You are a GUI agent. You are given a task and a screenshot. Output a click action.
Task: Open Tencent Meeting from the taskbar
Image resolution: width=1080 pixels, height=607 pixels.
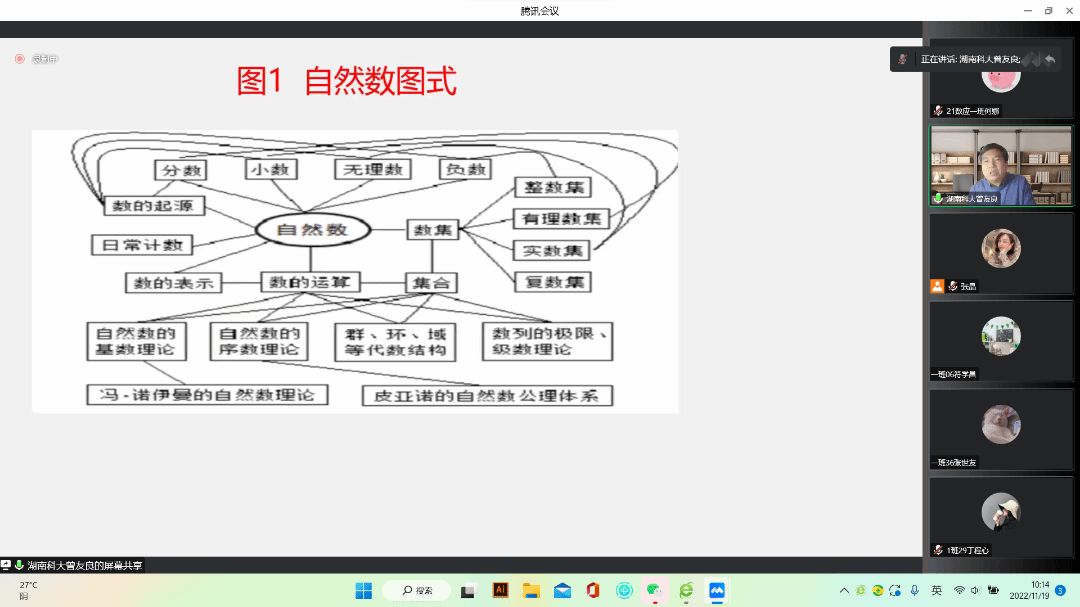click(716, 591)
